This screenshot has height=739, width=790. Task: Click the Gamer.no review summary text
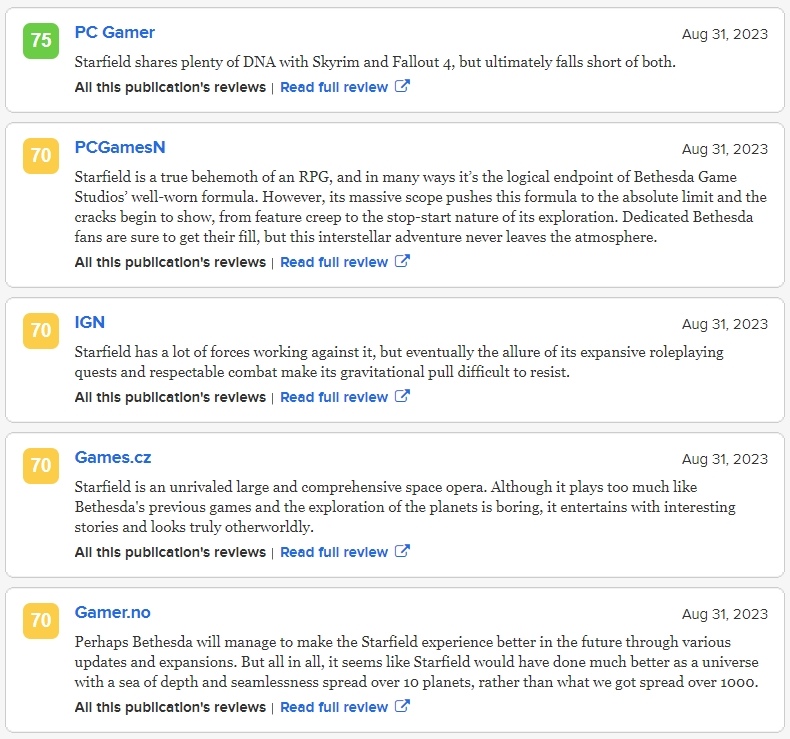(x=416, y=662)
